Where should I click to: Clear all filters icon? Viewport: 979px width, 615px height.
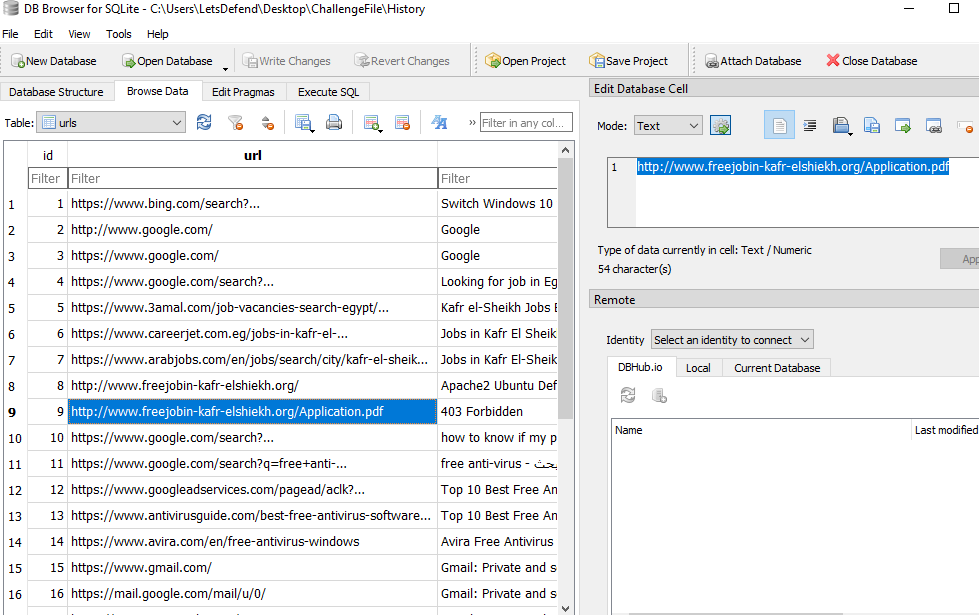(235, 123)
